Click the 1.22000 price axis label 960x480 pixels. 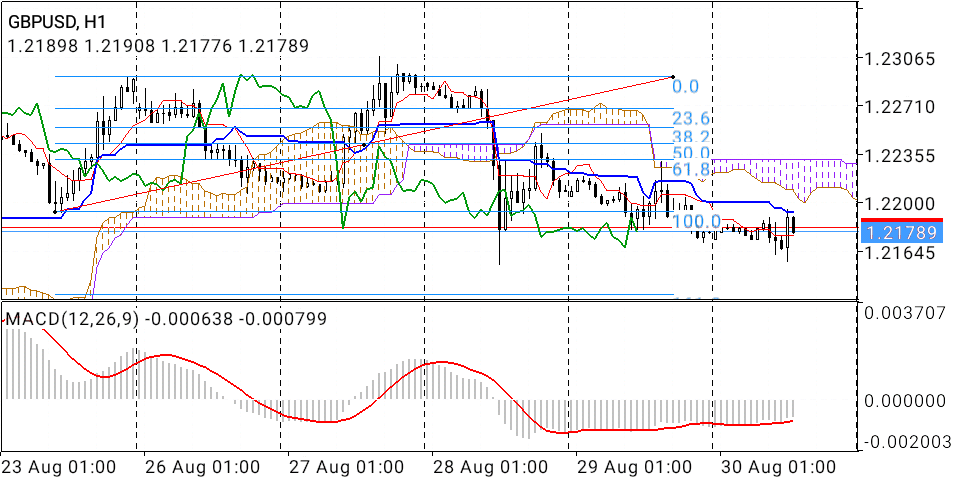(902, 203)
